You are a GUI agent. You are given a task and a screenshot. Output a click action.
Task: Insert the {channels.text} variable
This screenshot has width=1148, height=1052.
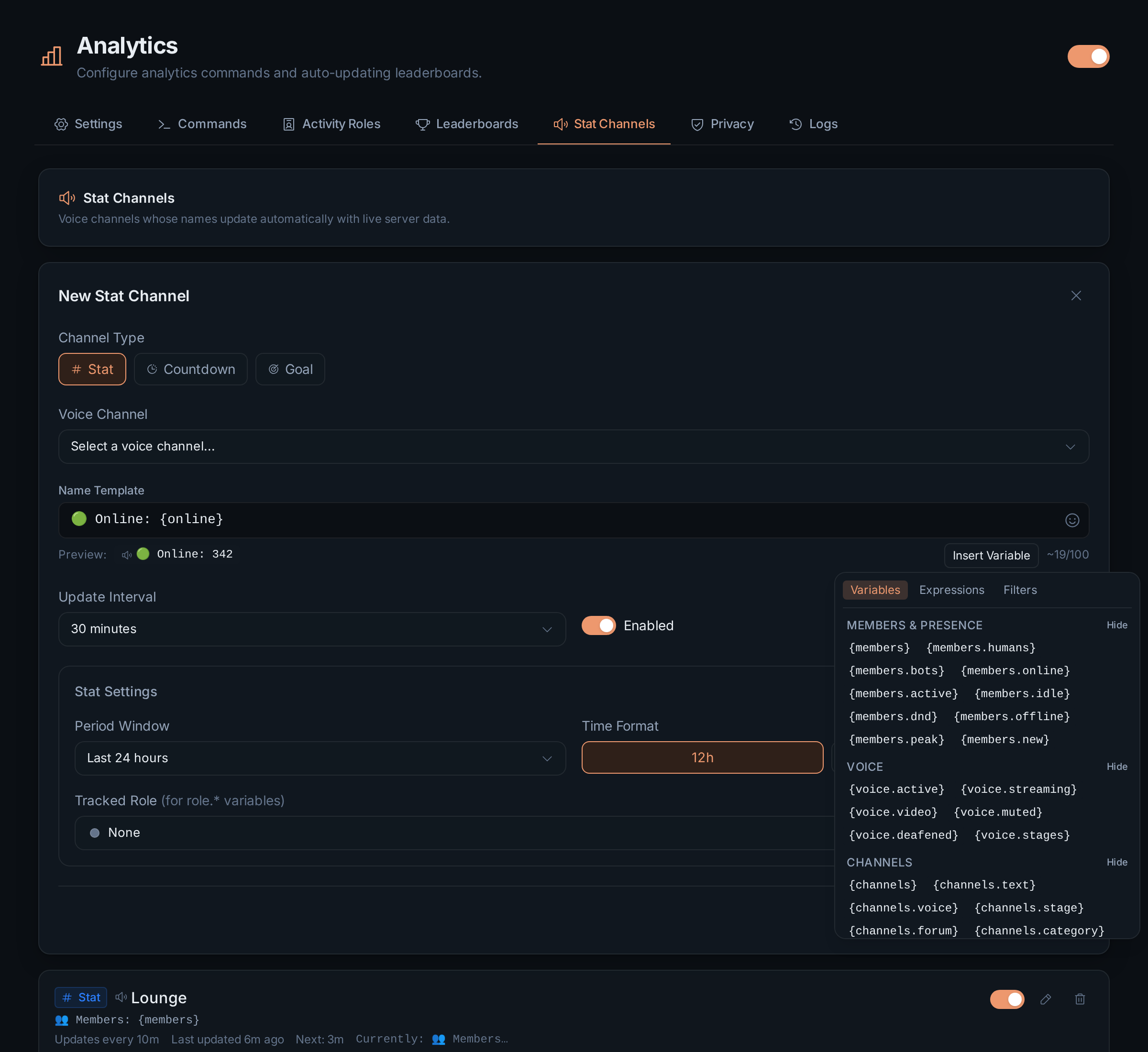[x=984, y=885]
